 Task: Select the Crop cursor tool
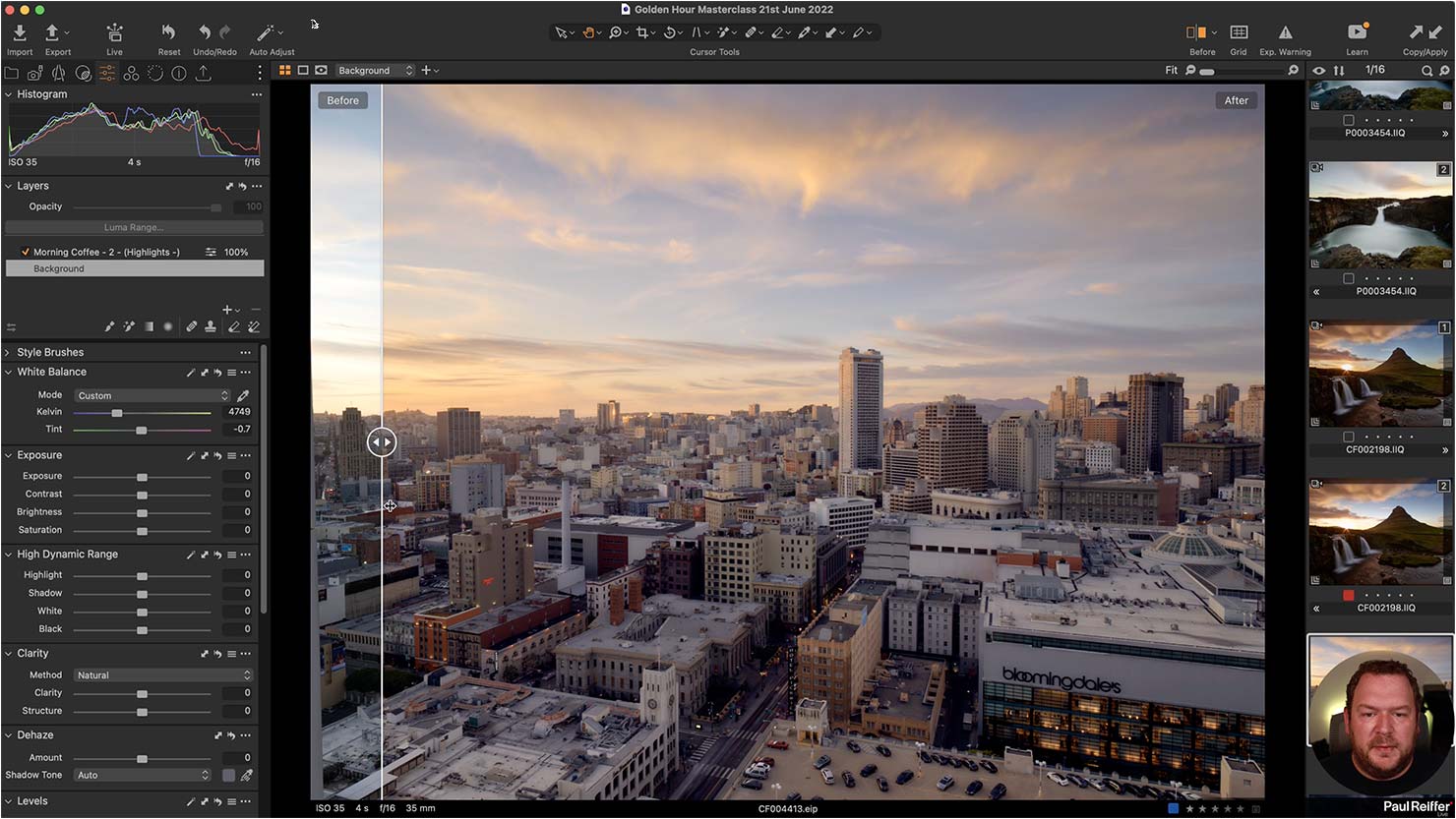coord(641,32)
